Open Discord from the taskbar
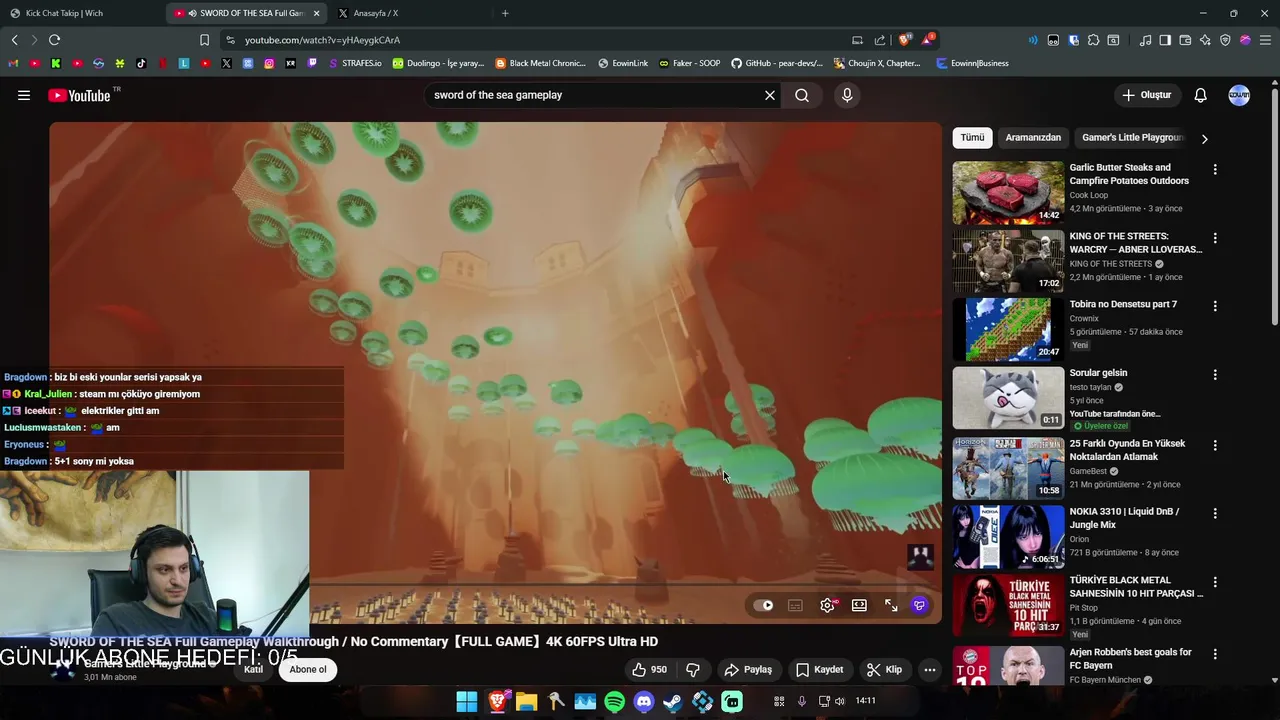 coord(644,702)
